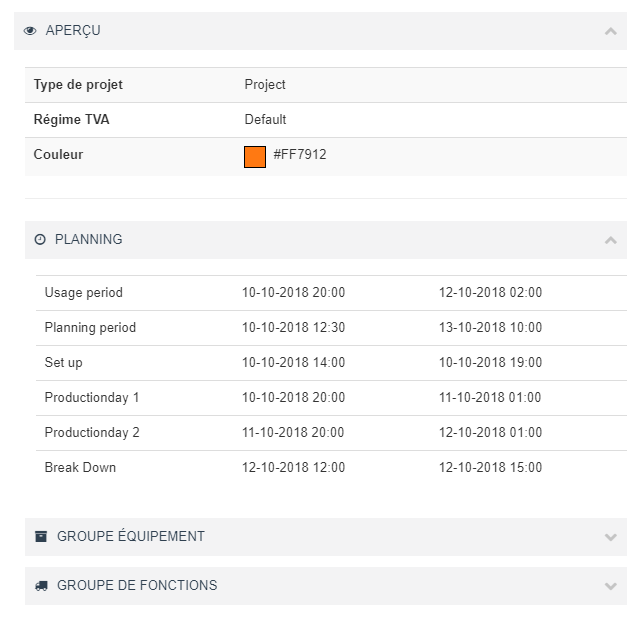Click the clock icon beside PLANNING
The width and height of the screenshot is (636, 624).
40,240
